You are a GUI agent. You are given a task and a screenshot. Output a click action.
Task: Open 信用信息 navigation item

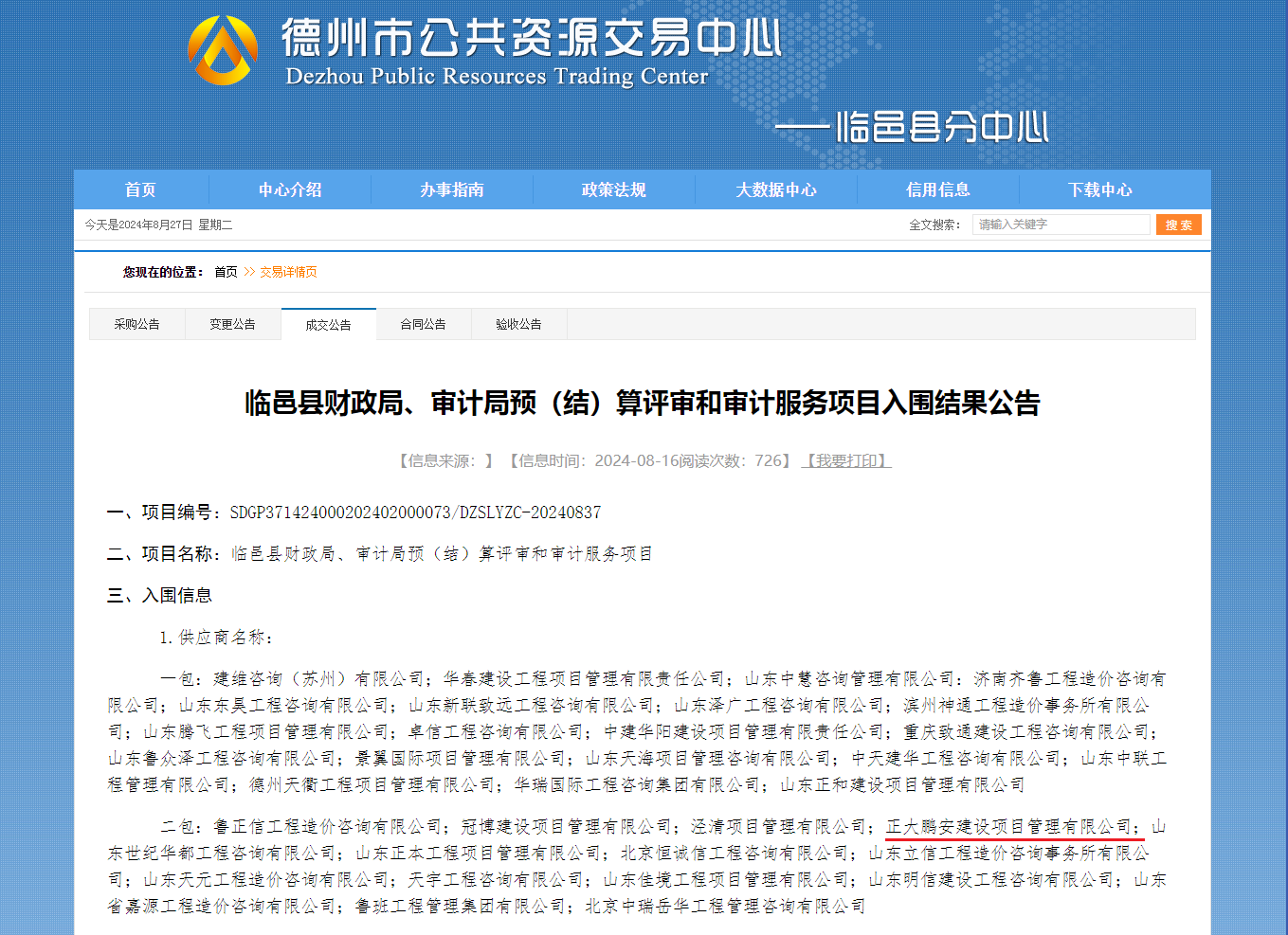coord(938,189)
